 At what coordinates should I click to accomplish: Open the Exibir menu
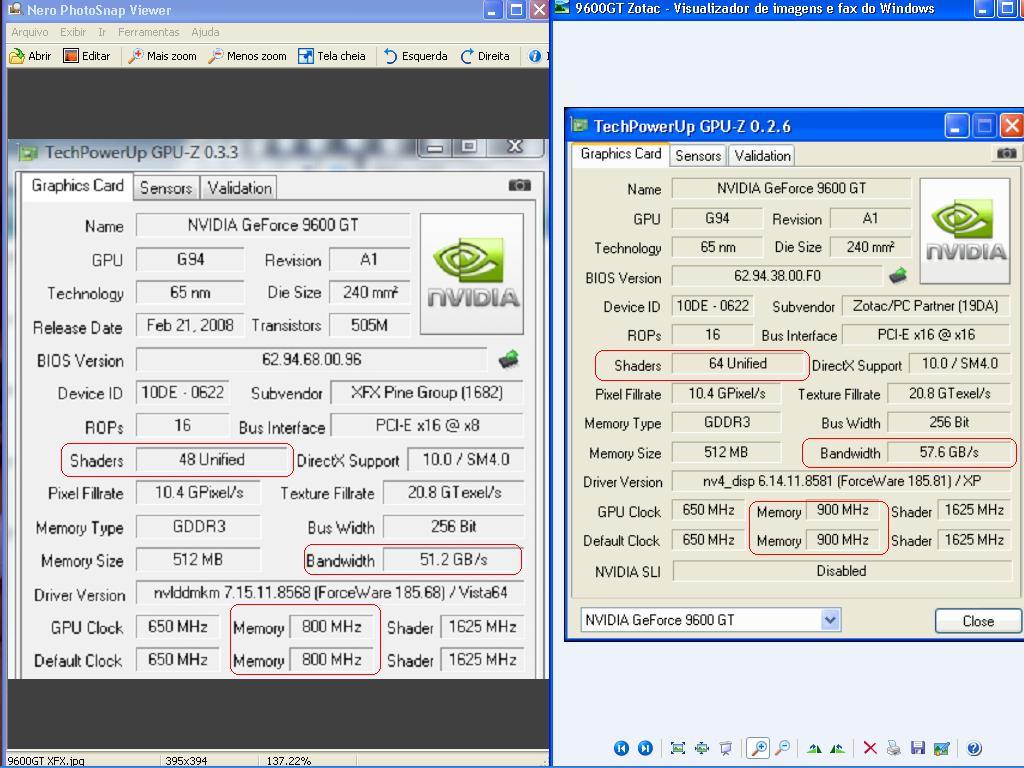(x=72, y=32)
